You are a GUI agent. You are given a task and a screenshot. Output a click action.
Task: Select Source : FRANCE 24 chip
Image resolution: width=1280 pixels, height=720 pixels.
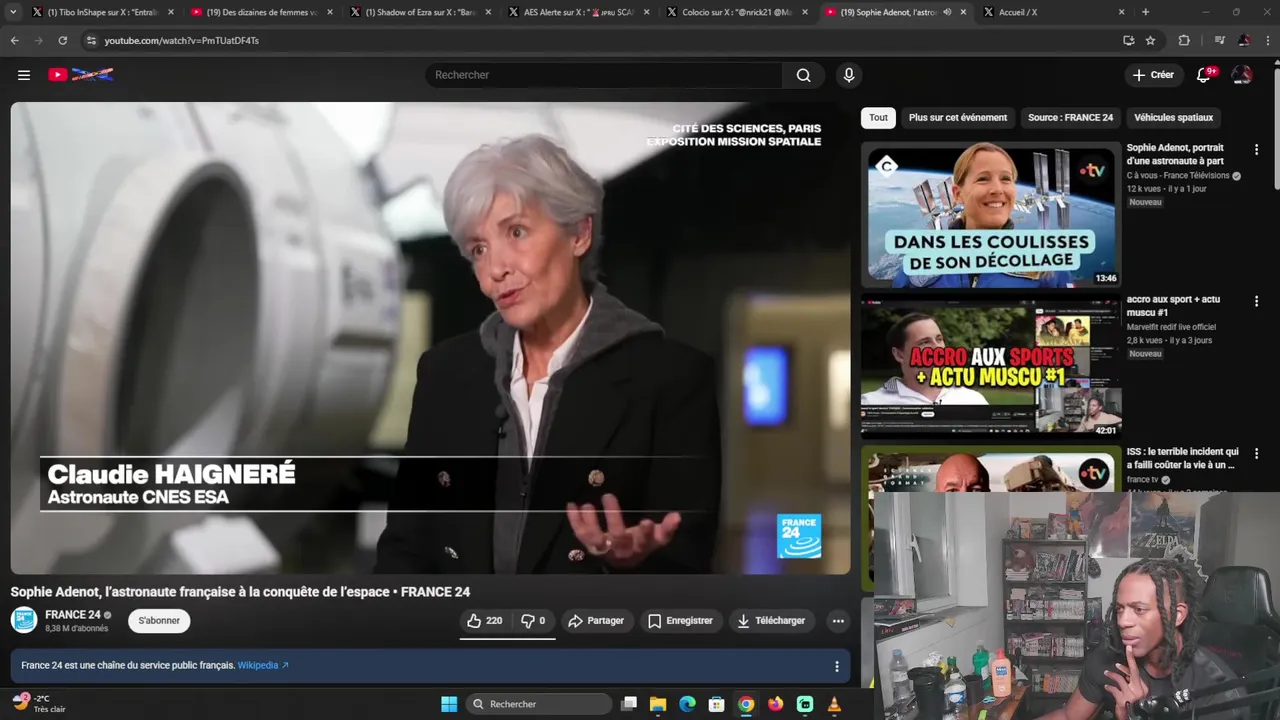[1070, 118]
